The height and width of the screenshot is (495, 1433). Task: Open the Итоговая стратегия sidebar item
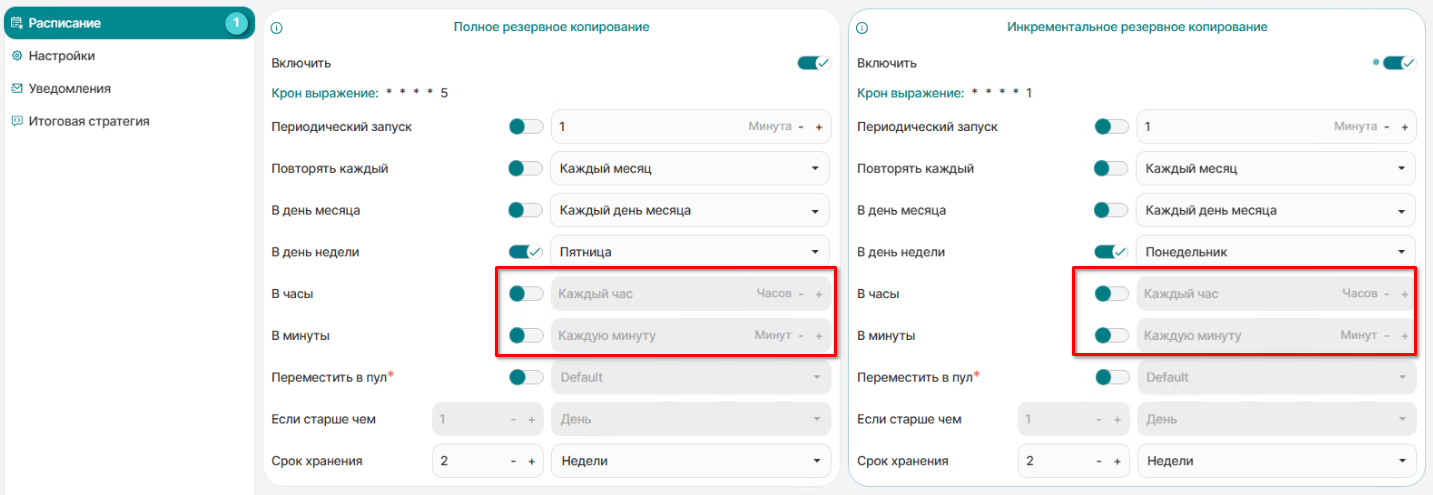pos(89,121)
